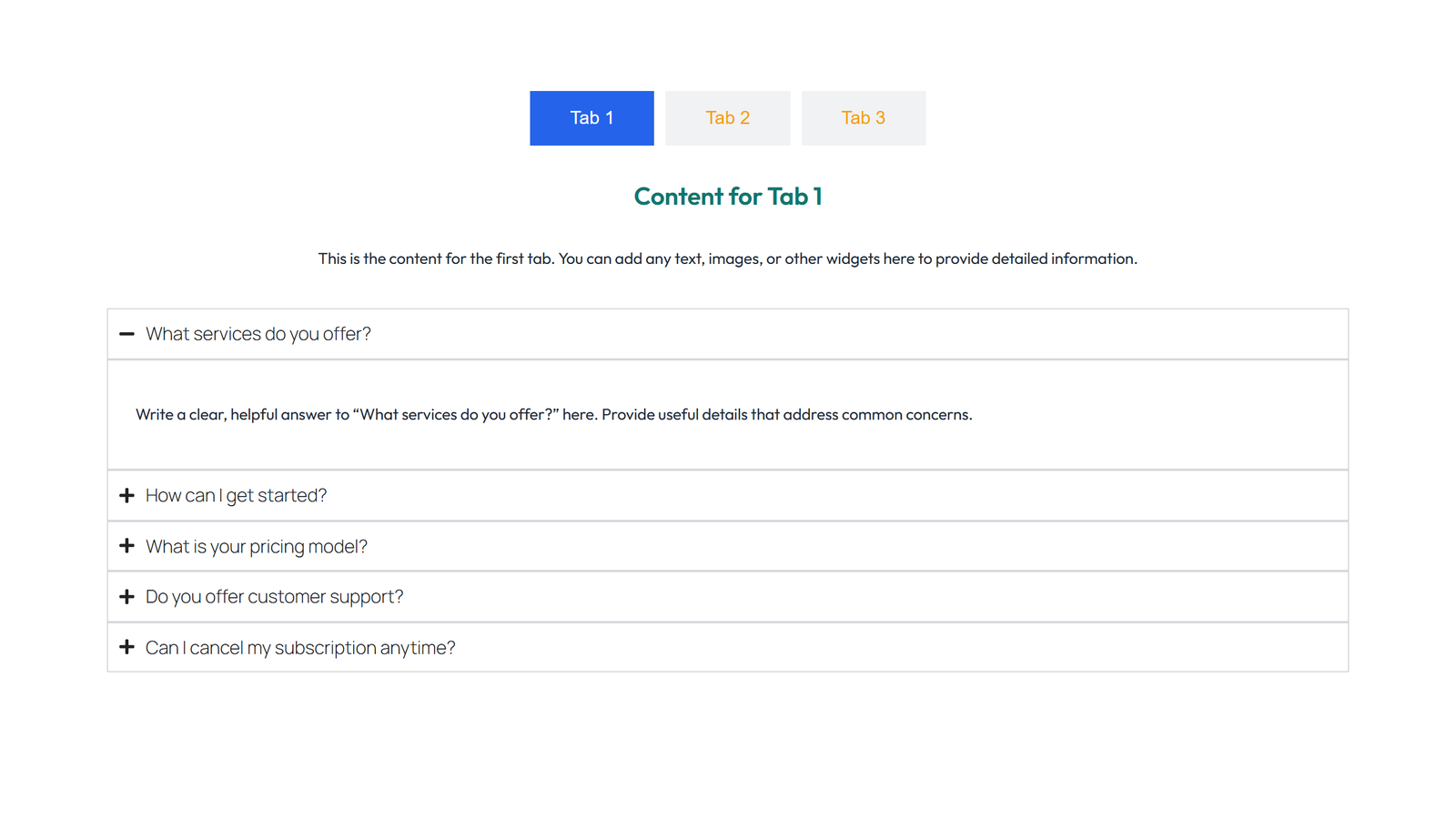Click the plus icon beside pricing model question
1456x819 pixels.
coord(126,546)
